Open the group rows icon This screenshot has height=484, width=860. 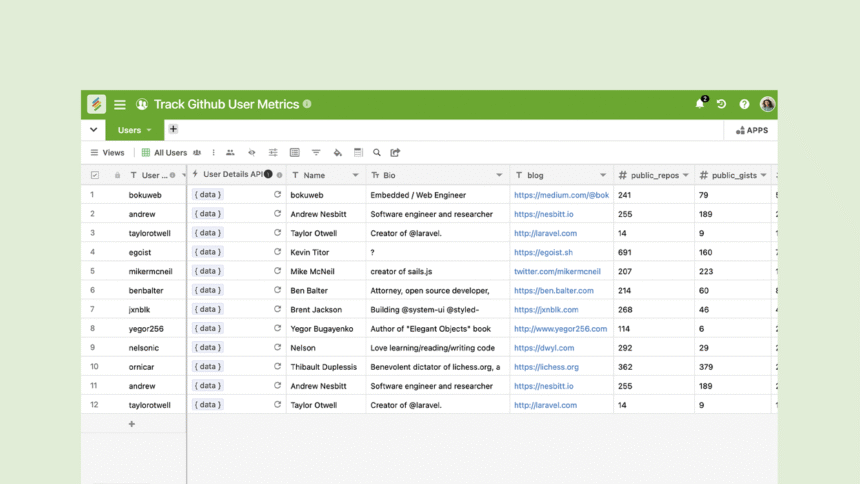pyautogui.click(x=295, y=153)
